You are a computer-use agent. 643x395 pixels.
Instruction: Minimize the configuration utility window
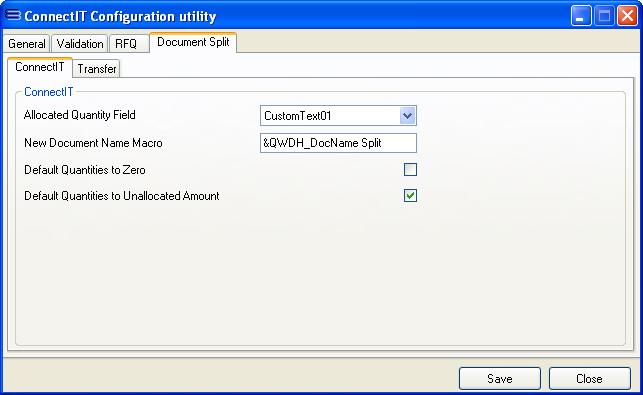tap(581, 16)
